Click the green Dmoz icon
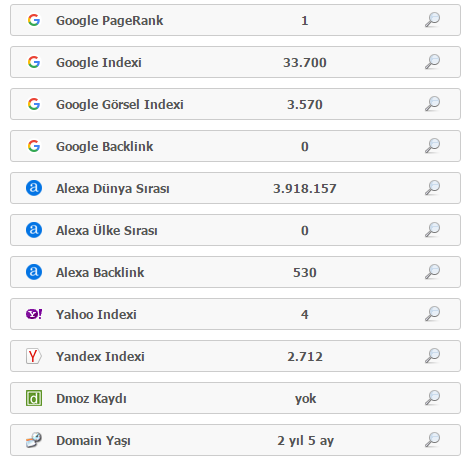The image size is (467, 461). click(x=34, y=398)
